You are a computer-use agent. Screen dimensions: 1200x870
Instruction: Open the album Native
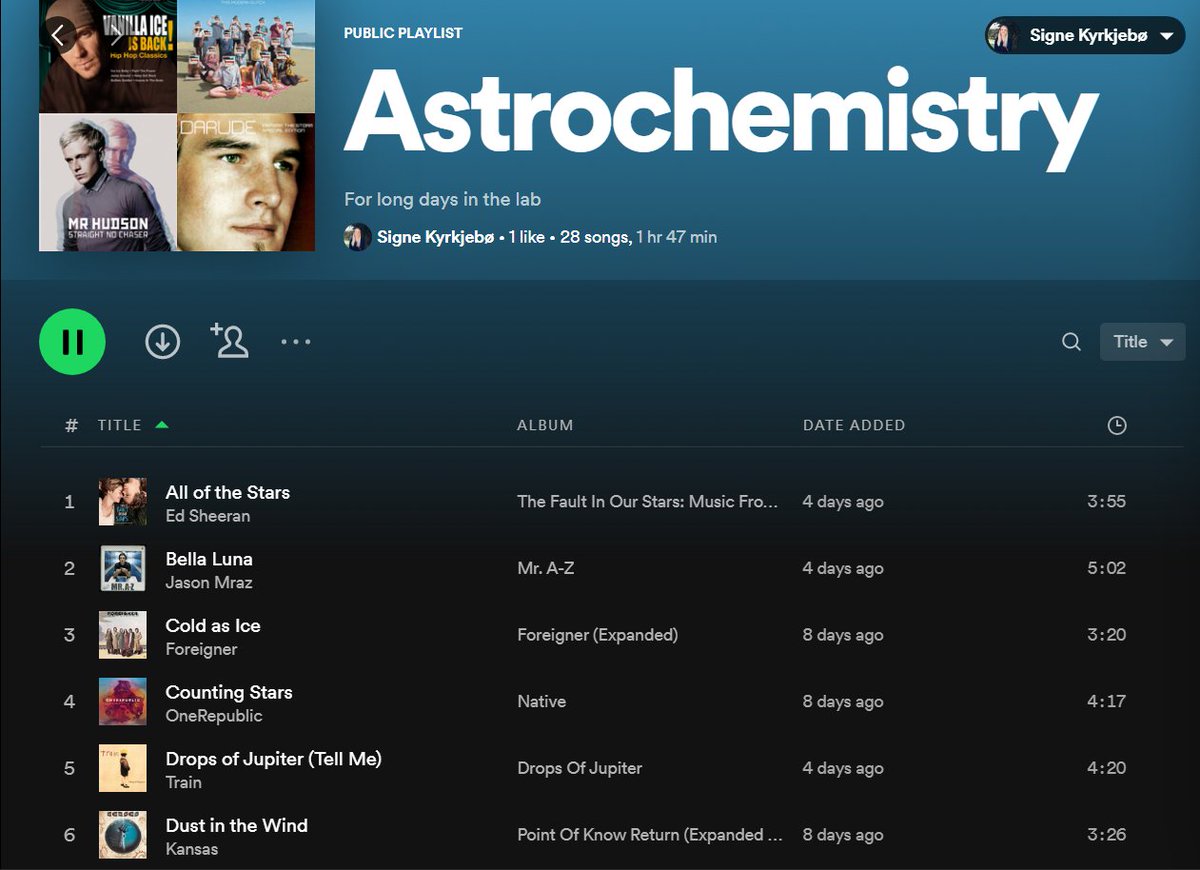541,701
